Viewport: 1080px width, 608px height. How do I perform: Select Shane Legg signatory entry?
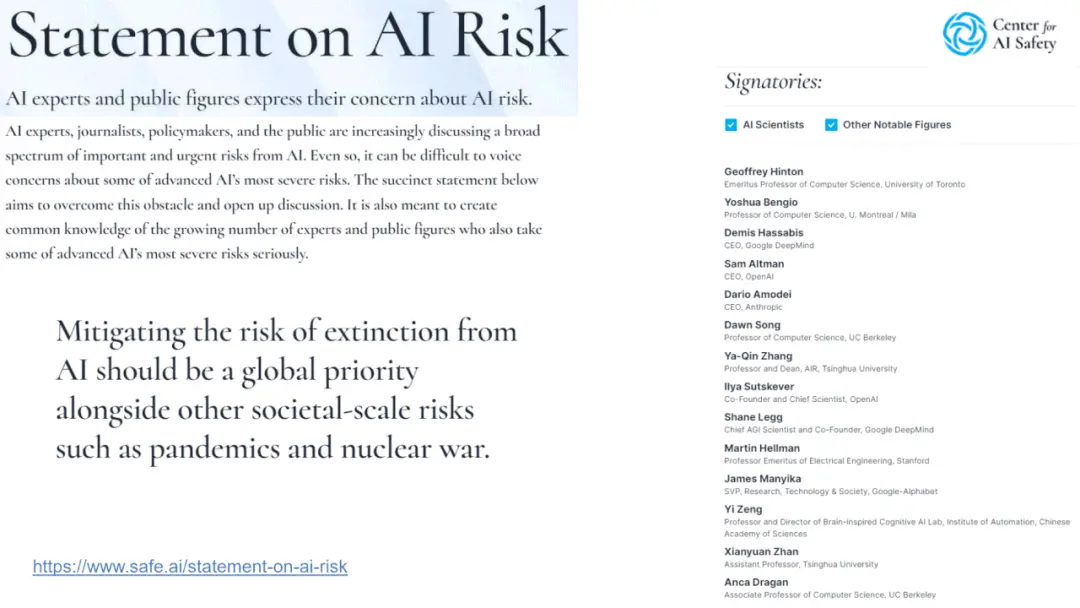coord(753,417)
